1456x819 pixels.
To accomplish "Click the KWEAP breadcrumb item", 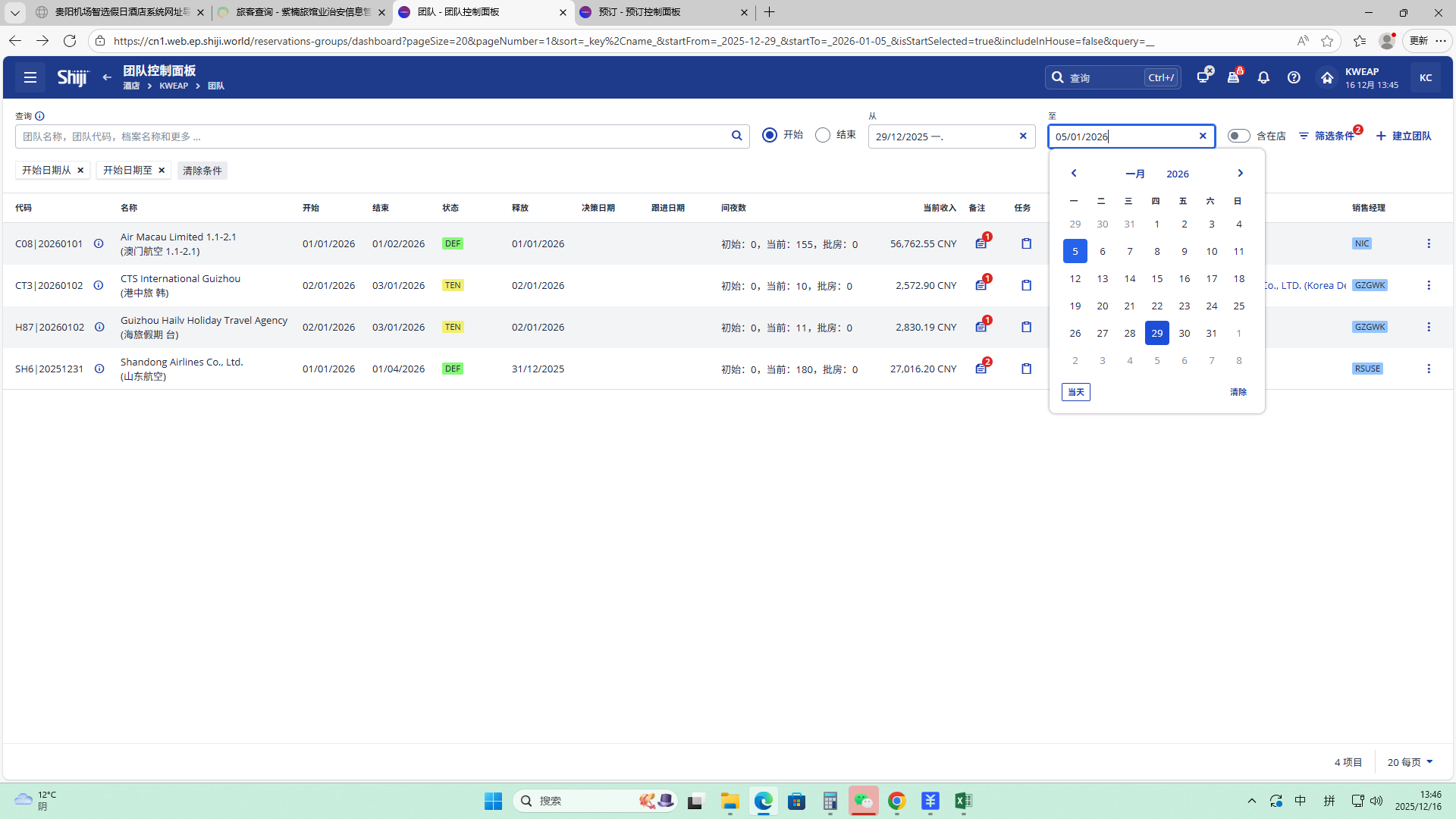I will tap(174, 86).
